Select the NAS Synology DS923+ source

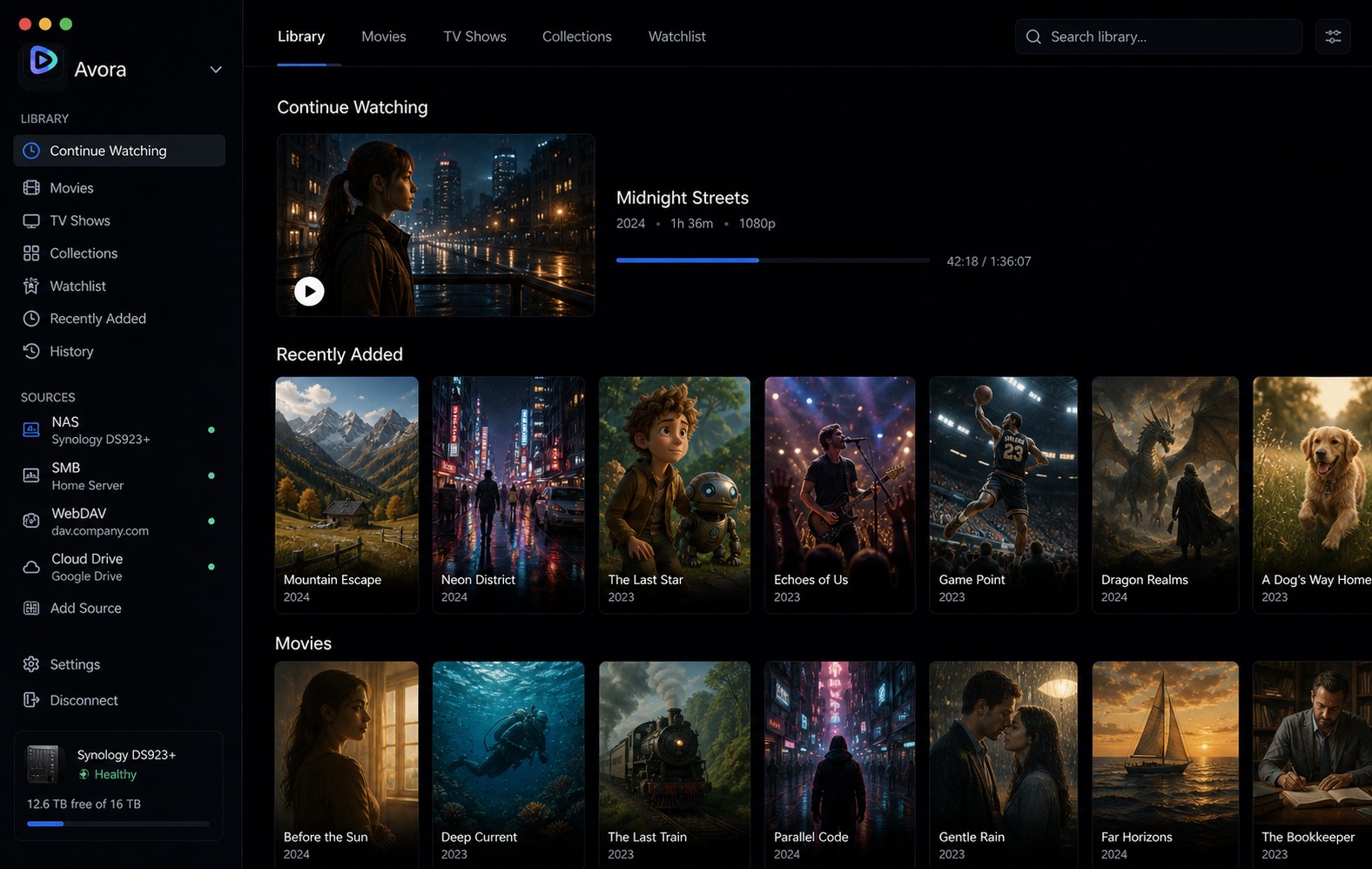tap(119, 430)
